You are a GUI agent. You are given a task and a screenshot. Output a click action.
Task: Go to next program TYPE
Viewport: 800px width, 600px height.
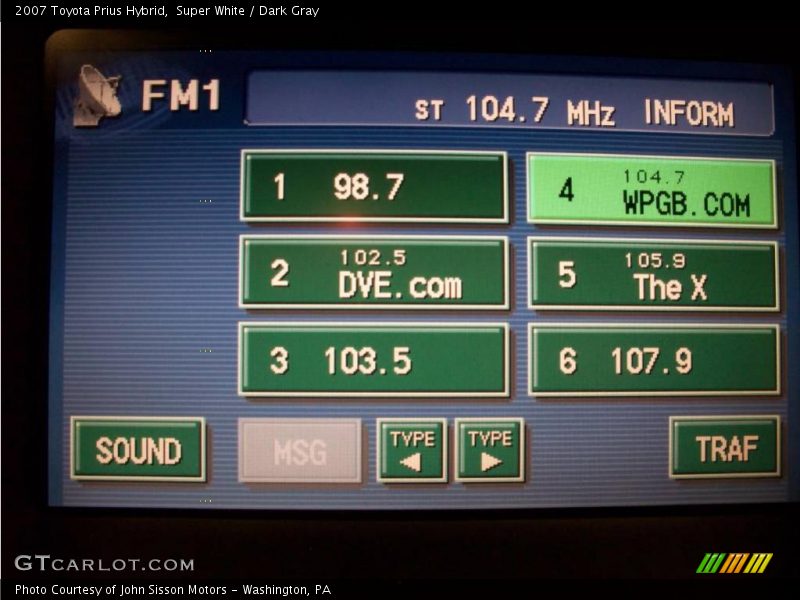click(x=490, y=451)
